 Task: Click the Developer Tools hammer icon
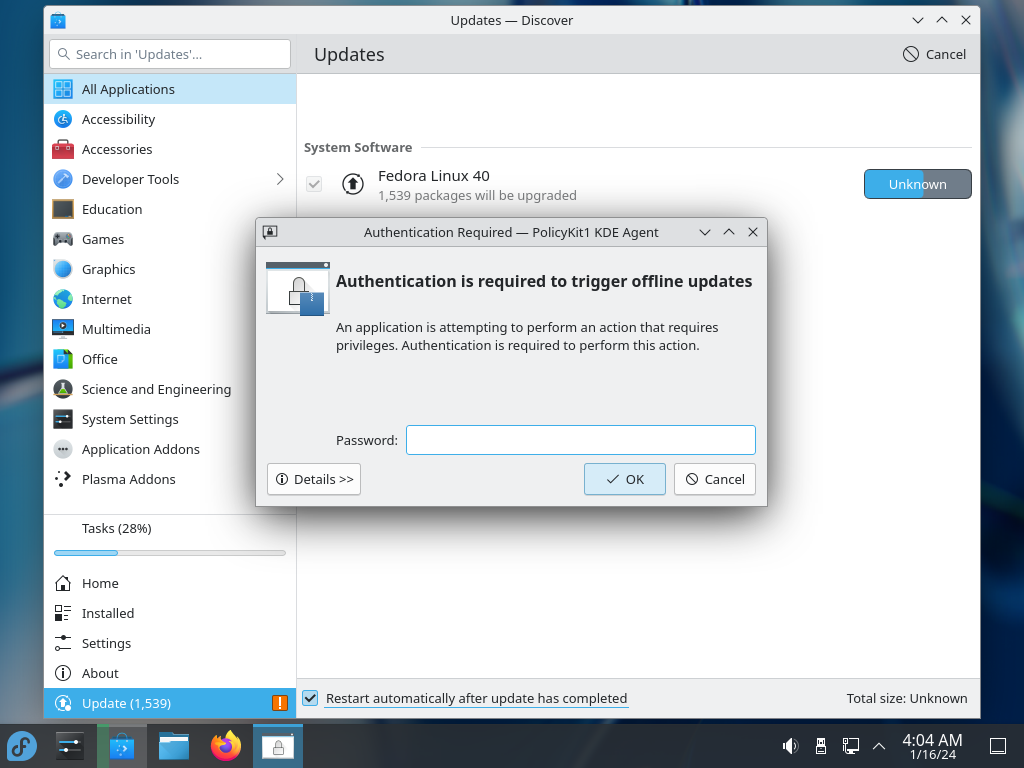point(63,179)
